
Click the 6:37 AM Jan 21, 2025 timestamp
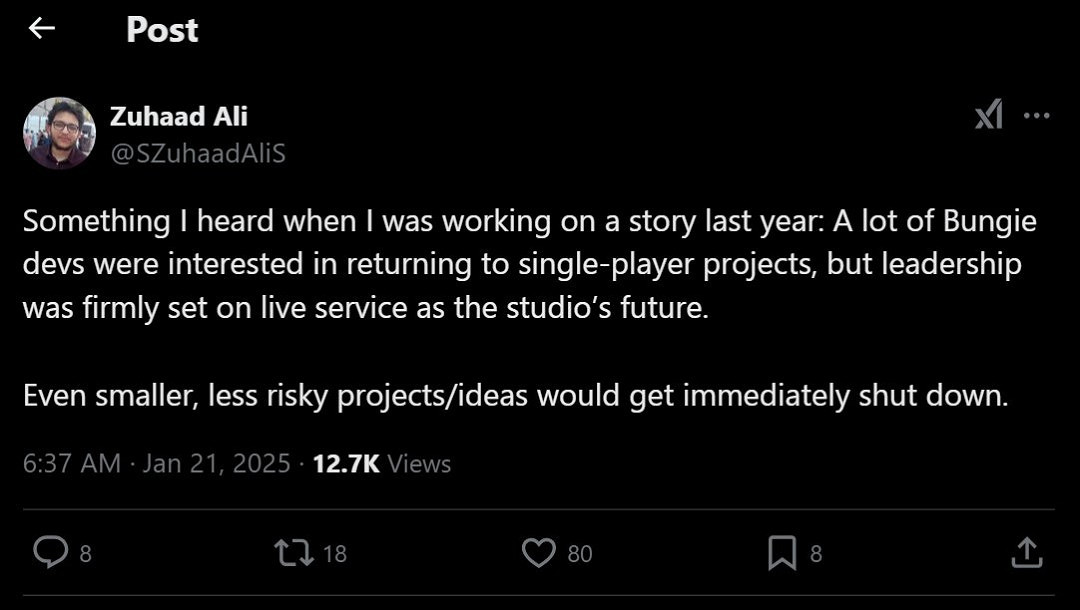point(156,464)
